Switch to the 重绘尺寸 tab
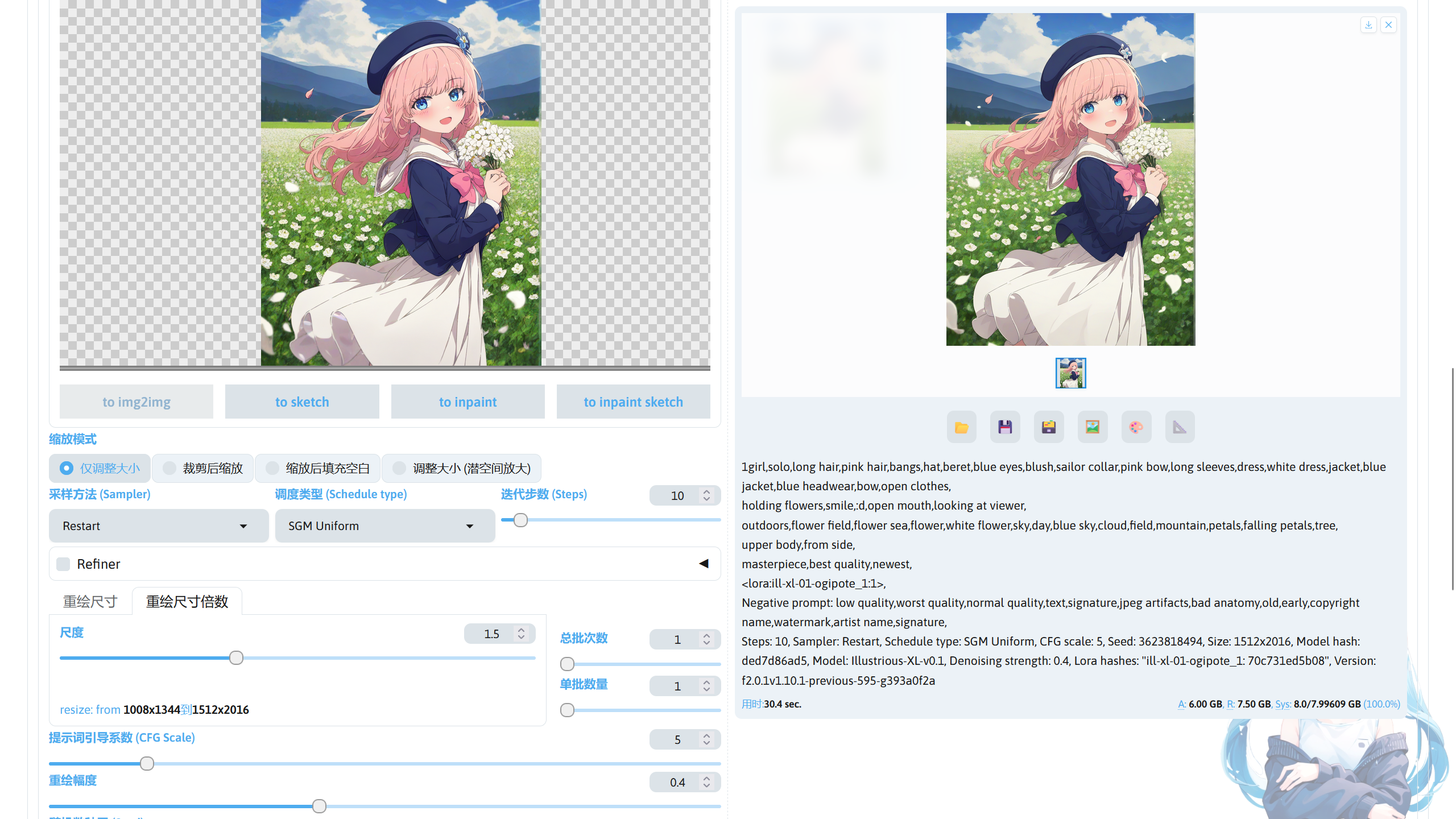This screenshot has height=819, width=1456. (x=90, y=601)
